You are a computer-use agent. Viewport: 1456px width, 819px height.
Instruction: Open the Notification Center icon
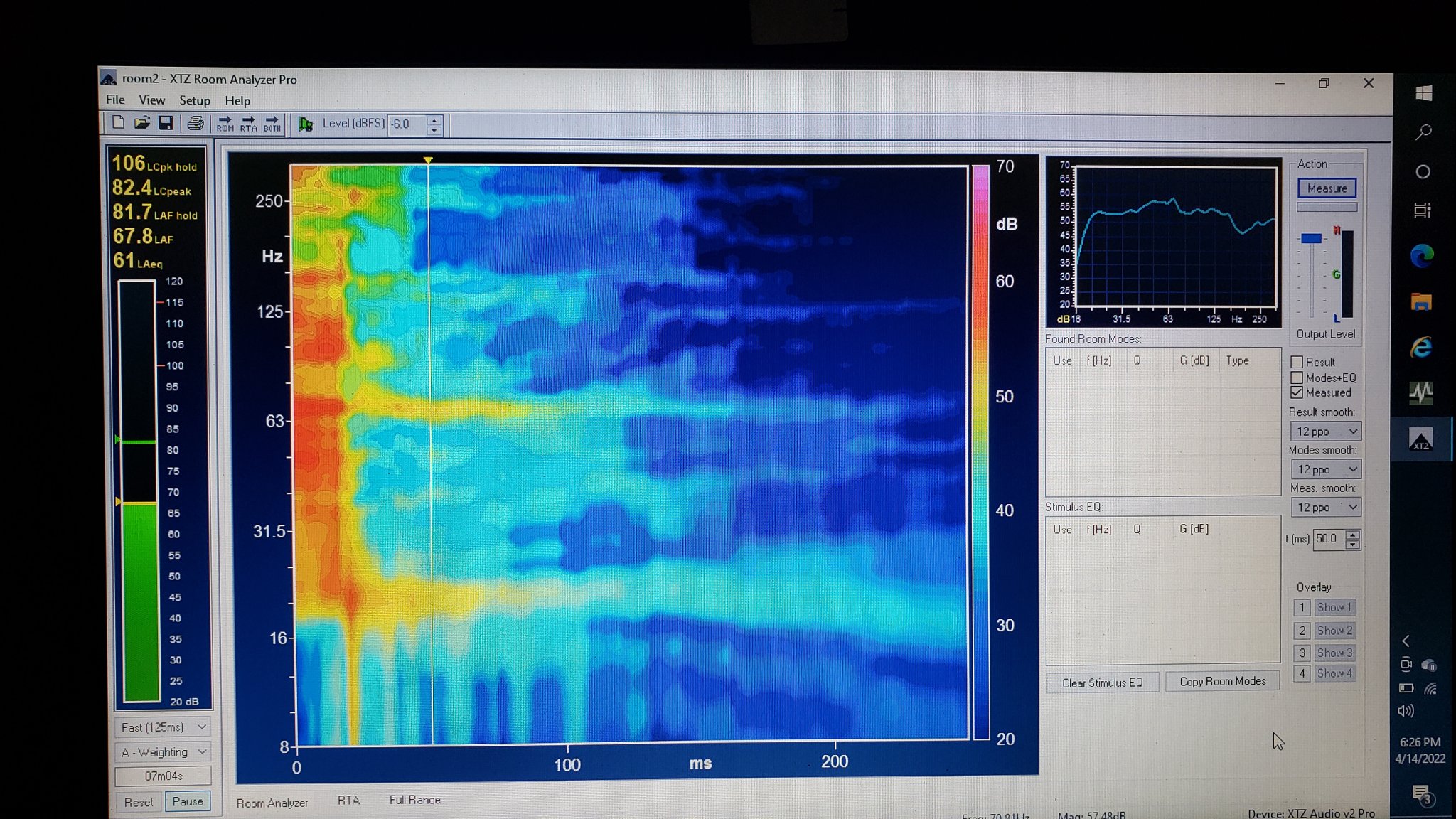pos(1422,794)
